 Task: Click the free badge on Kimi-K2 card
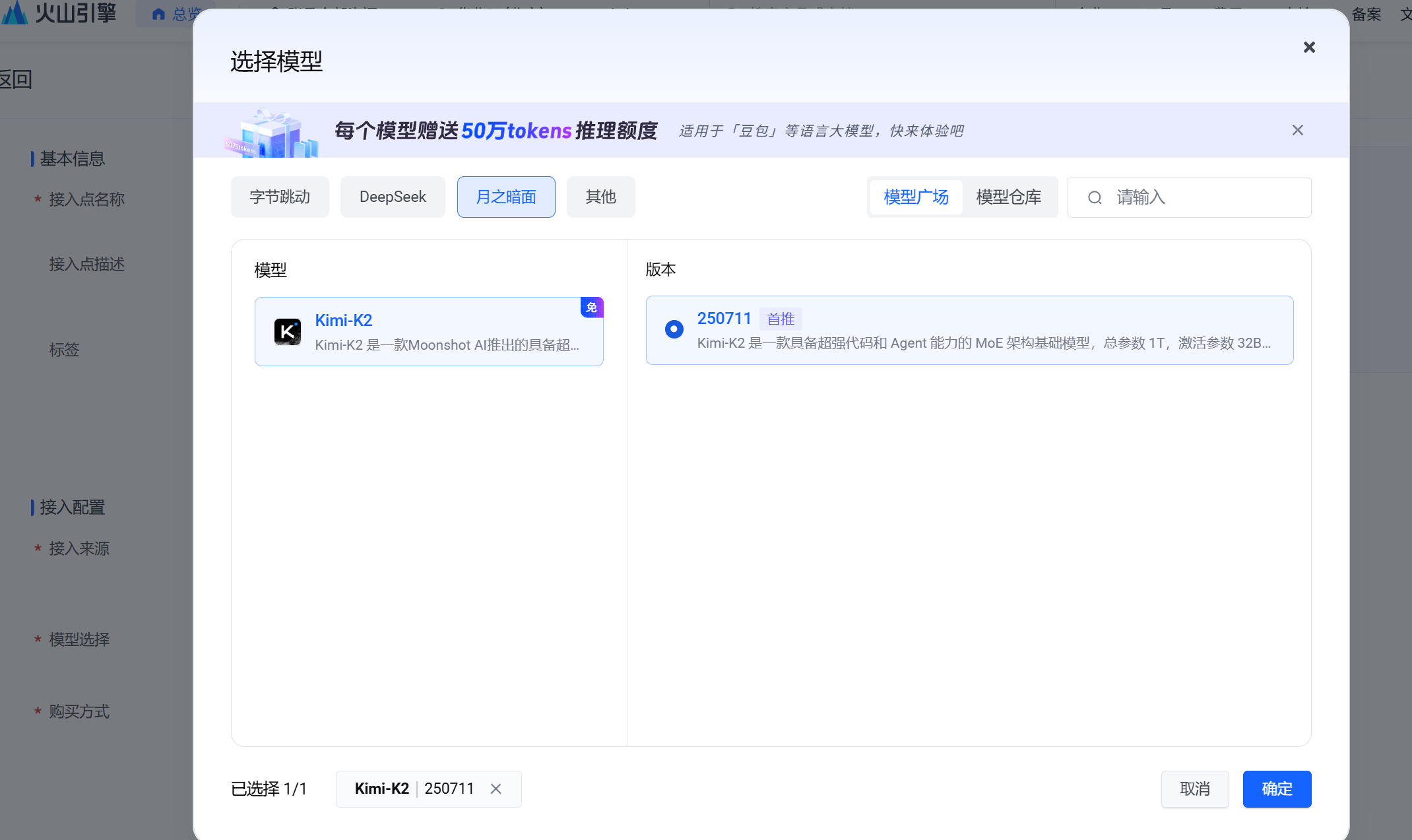pyautogui.click(x=591, y=307)
